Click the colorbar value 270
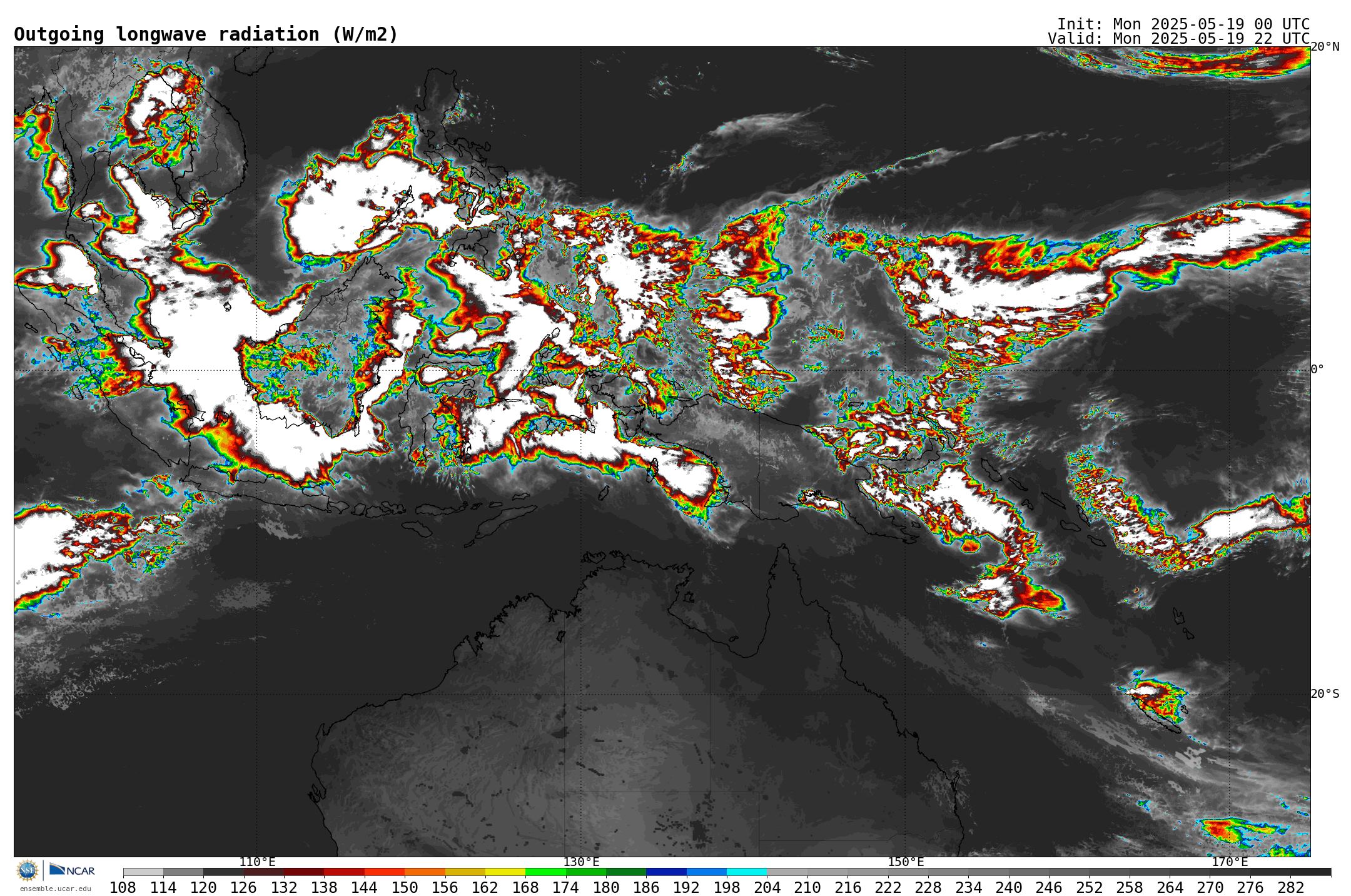1351x896 pixels. [1210, 888]
